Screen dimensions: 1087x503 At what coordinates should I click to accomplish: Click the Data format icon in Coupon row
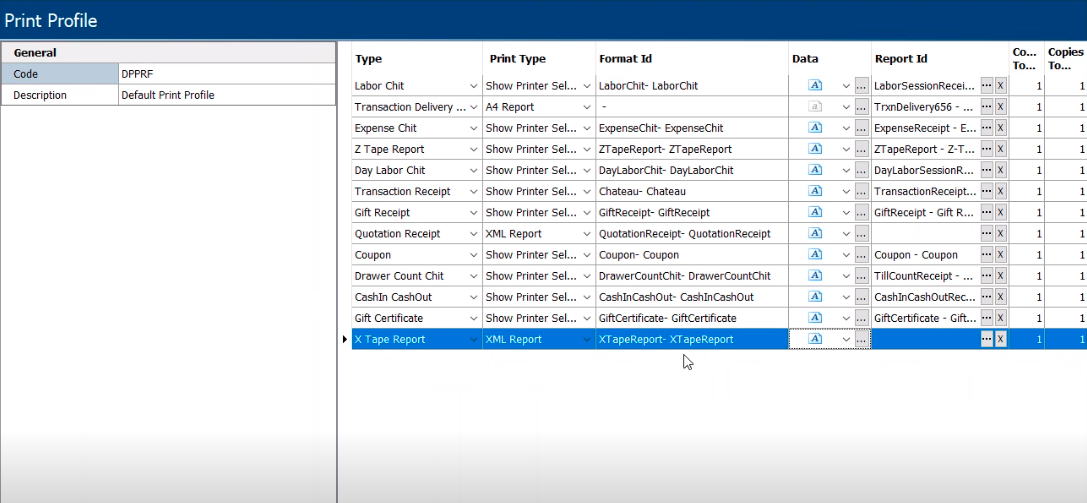815,255
